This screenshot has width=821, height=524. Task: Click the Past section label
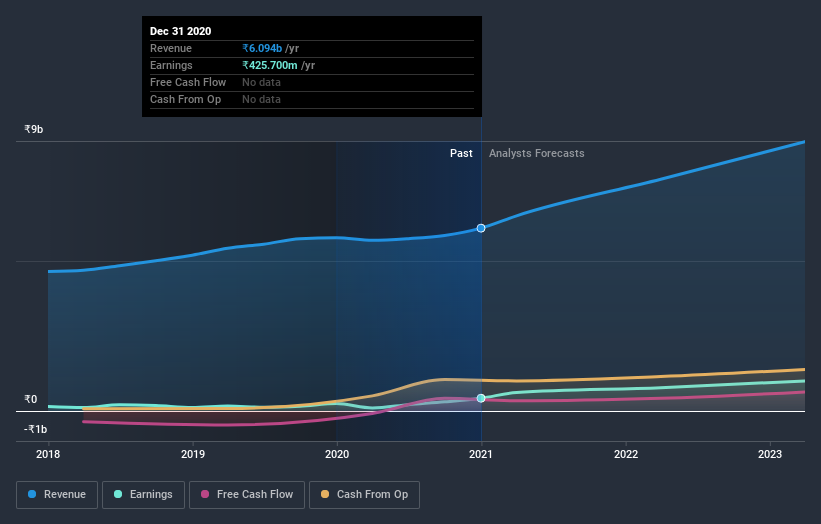461,153
